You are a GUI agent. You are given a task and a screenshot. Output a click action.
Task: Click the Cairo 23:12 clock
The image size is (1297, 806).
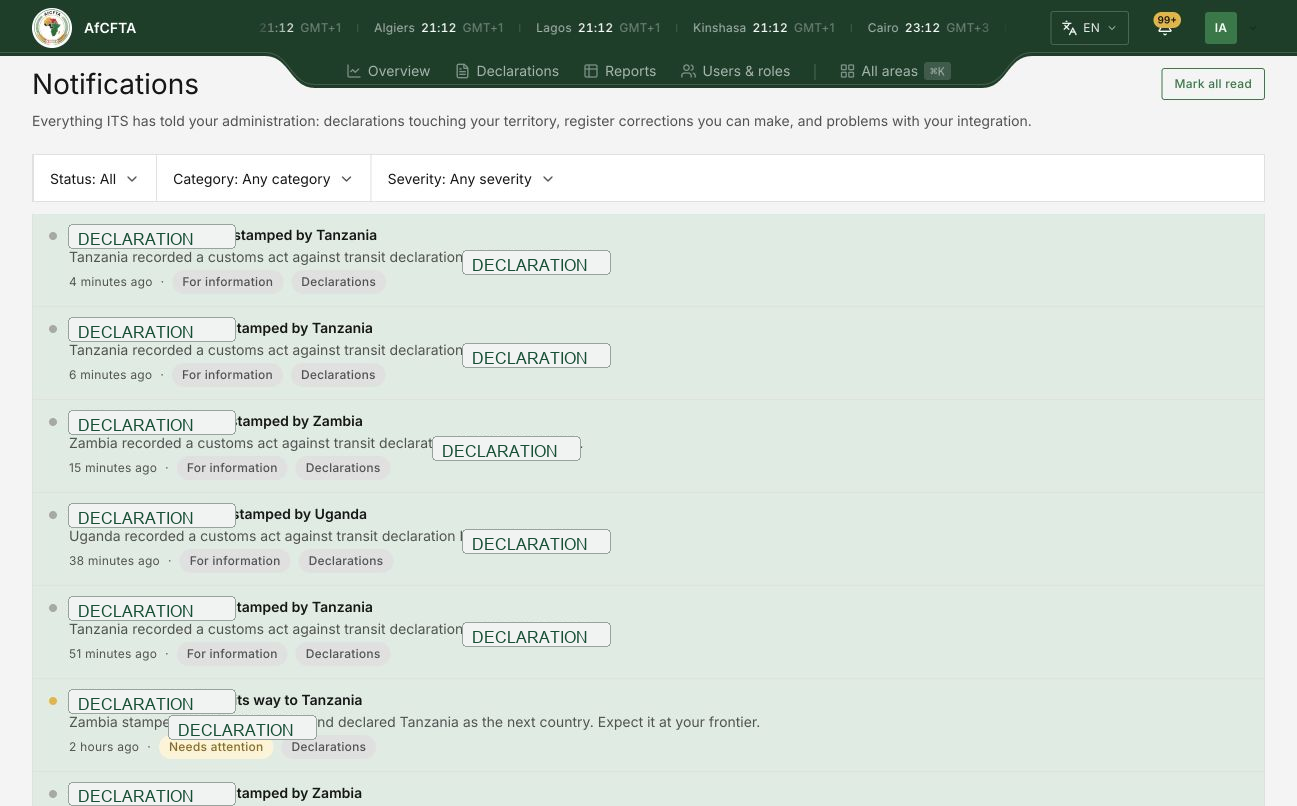pyautogui.click(x=928, y=28)
